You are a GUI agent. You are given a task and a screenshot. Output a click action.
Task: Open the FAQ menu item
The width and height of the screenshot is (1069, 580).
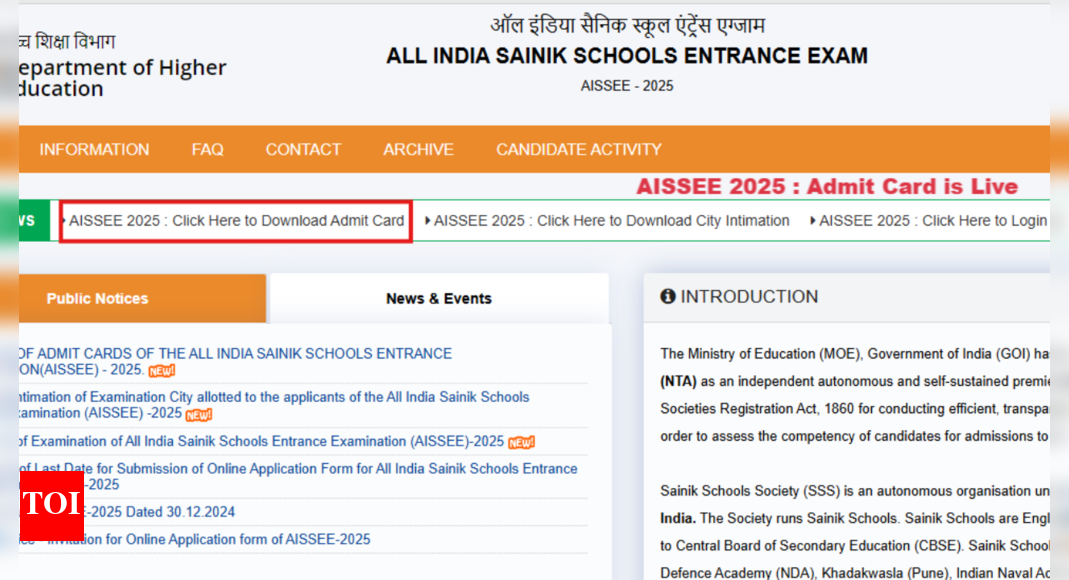207,149
